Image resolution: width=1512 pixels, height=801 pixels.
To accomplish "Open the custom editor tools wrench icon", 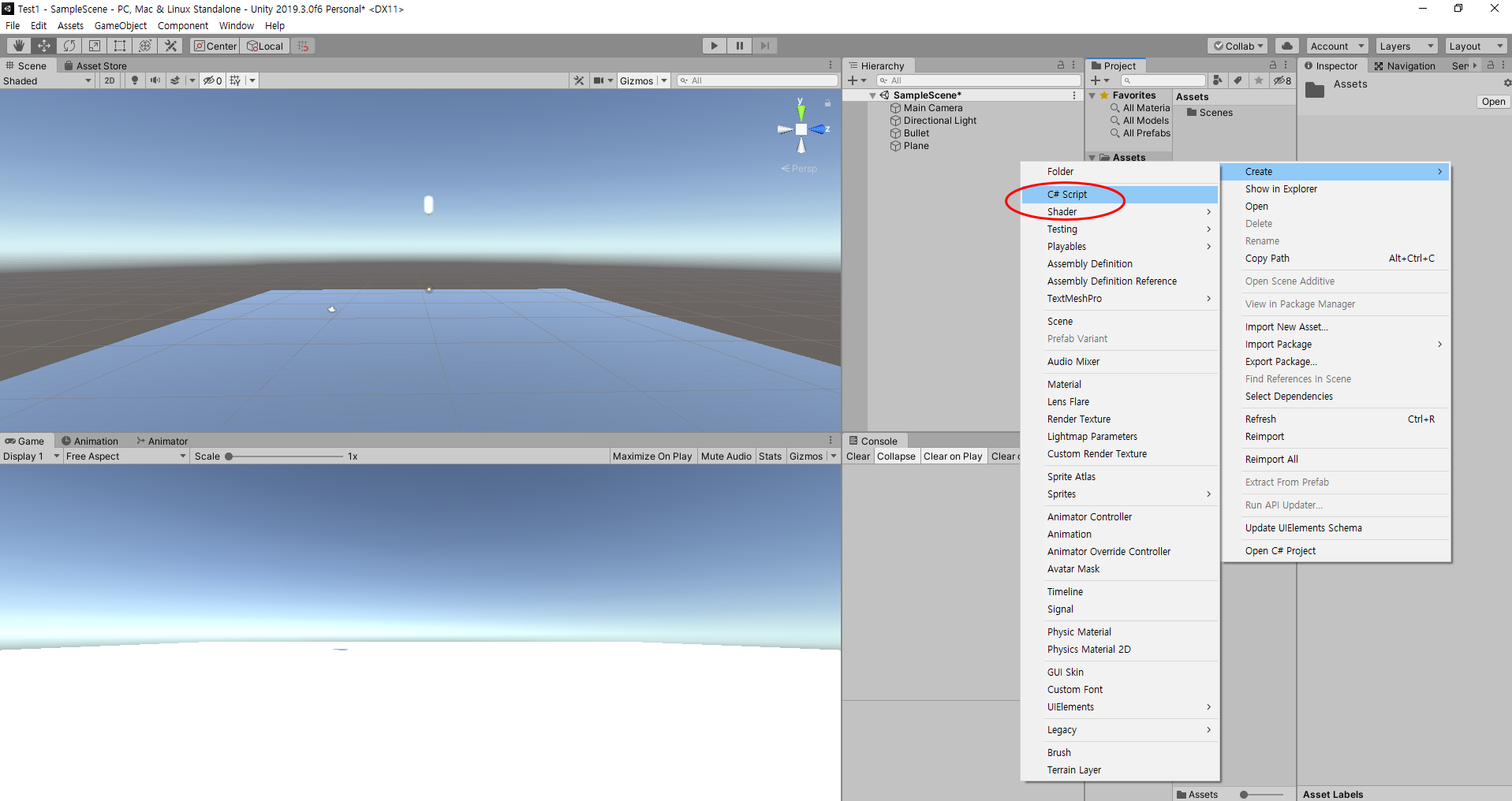I will pos(170,46).
